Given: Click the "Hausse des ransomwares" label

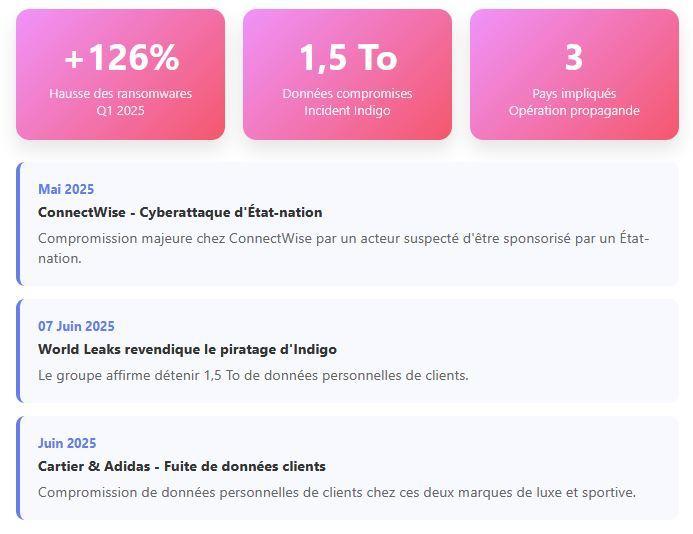Looking at the screenshot, I should [x=120, y=93].
